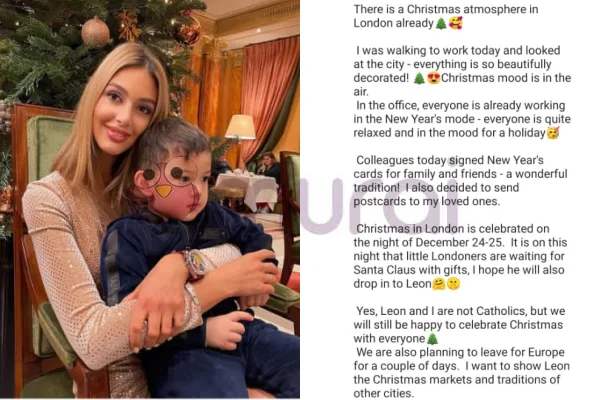Click the text 'We are also planning to leave'
The image size is (600, 400).
(441, 352)
